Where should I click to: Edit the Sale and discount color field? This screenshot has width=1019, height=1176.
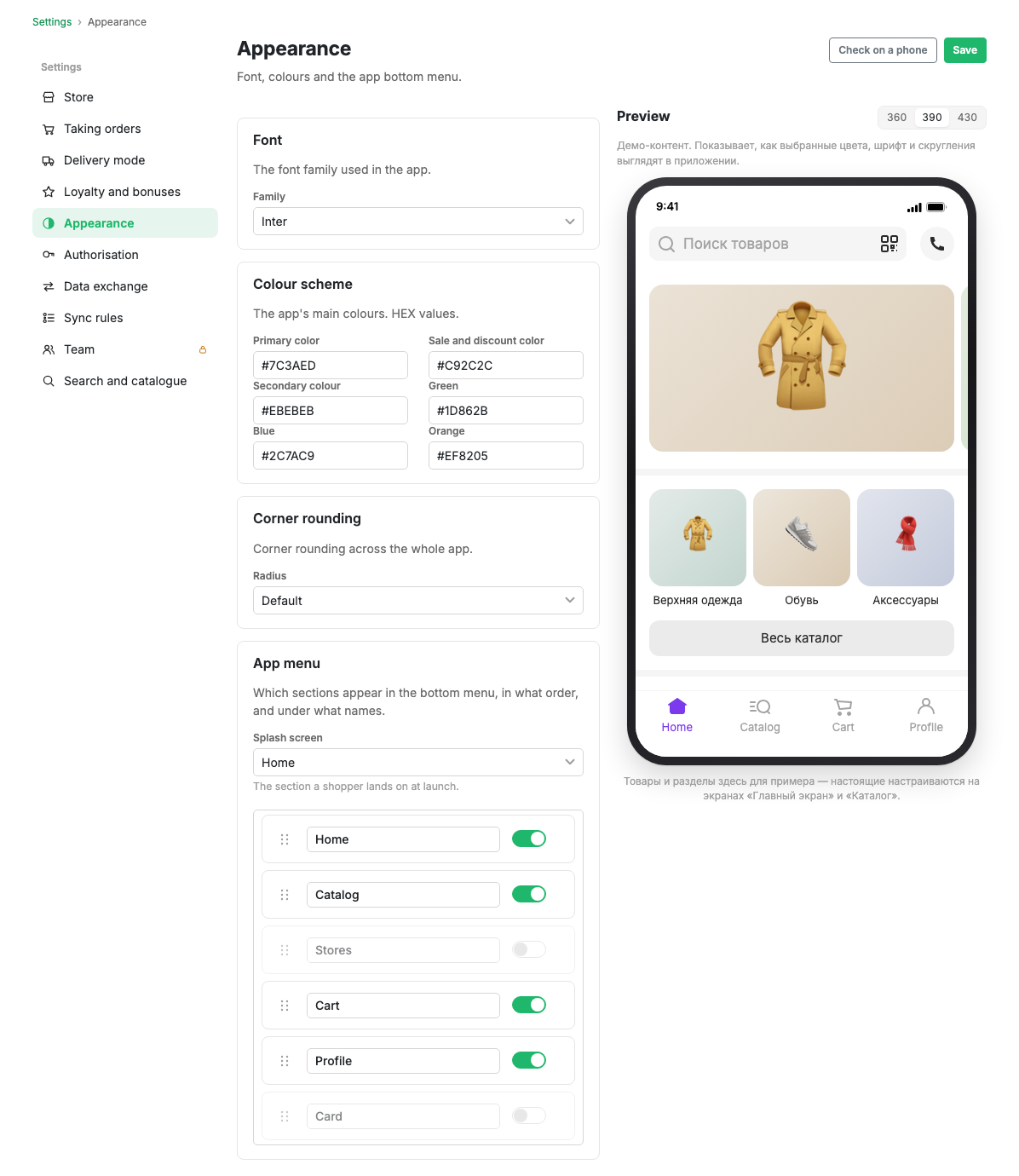506,366
